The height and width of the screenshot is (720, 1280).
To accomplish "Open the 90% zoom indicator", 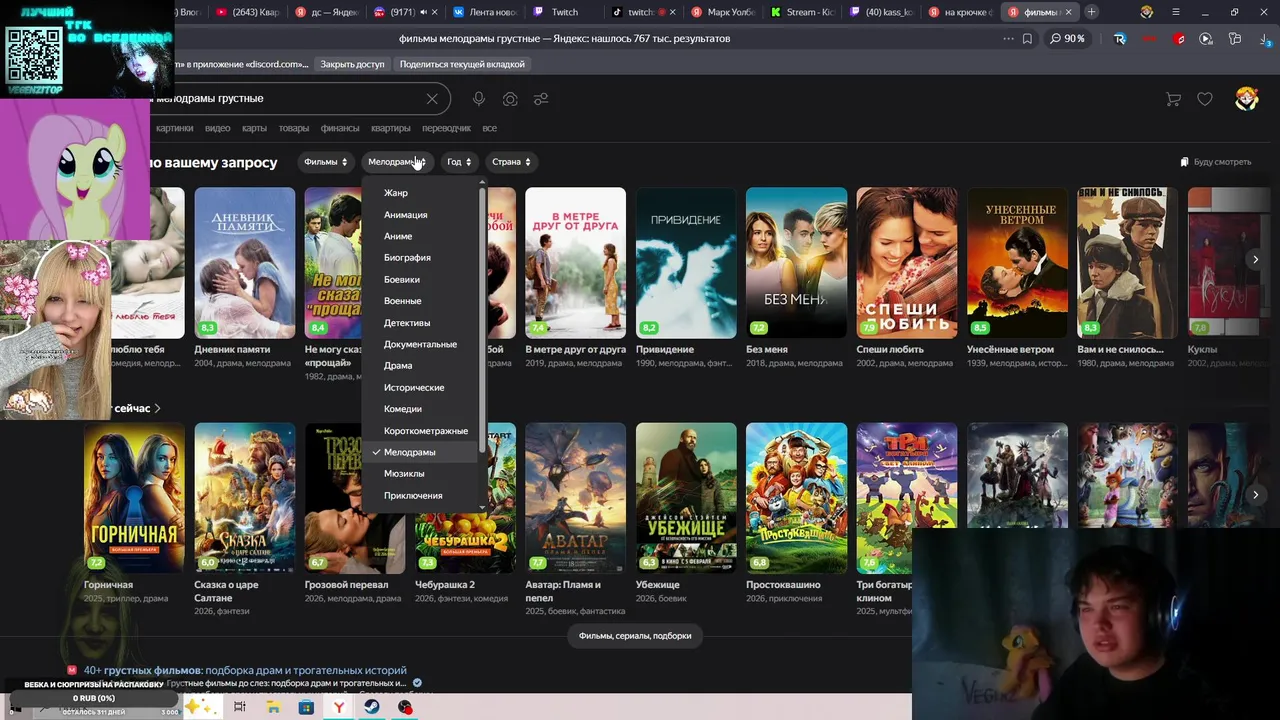I will point(1067,38).
